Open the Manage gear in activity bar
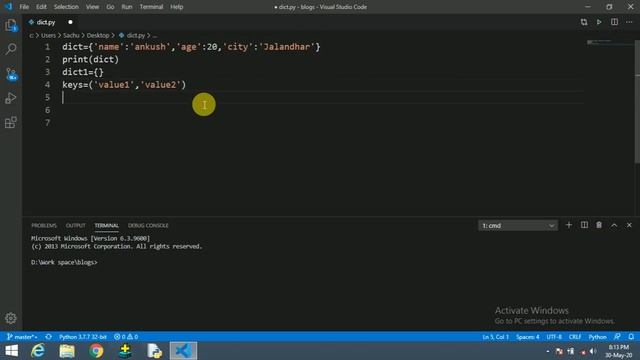Viewport: 640px width, 360px height. (x=11, y=318)
